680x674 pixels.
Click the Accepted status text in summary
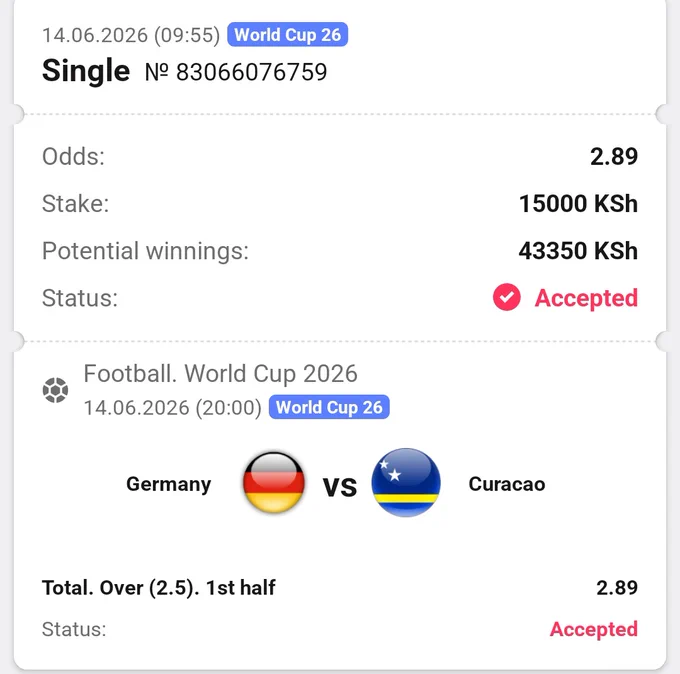pos(586,298)
